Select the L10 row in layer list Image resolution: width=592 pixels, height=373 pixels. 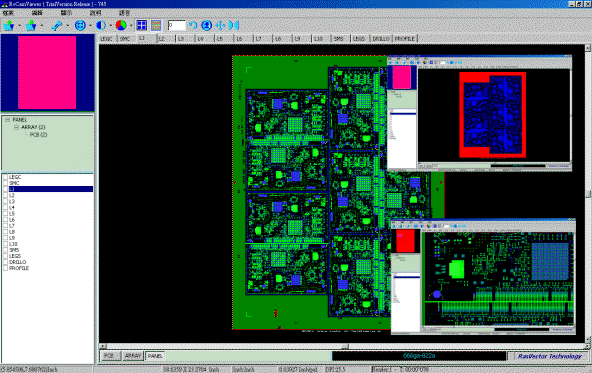point(48,244)
